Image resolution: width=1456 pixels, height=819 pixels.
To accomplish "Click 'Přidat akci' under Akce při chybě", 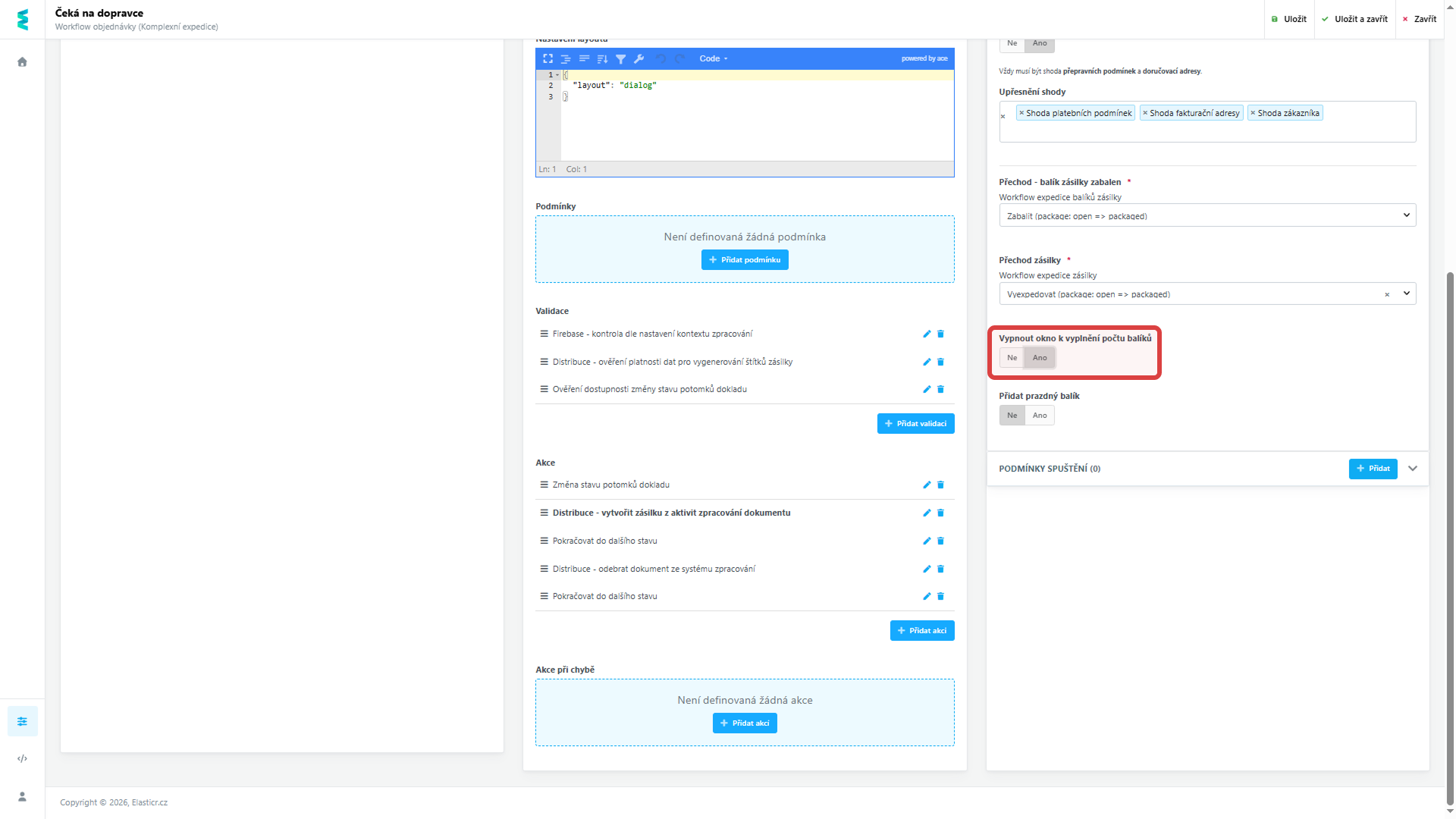I will click(x=745, y=723).
